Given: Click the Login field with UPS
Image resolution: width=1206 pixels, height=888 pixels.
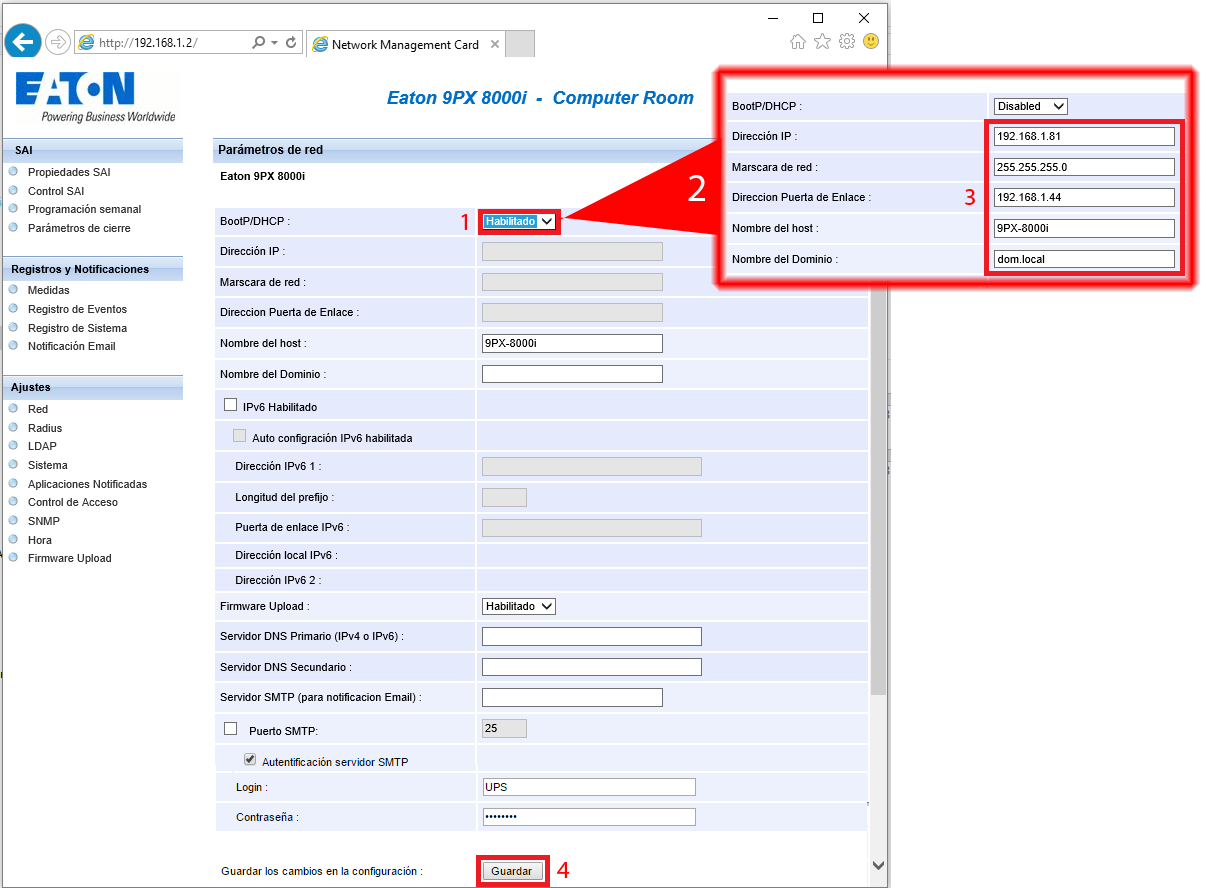Looking at the screenshot, I should pos(589,787).
